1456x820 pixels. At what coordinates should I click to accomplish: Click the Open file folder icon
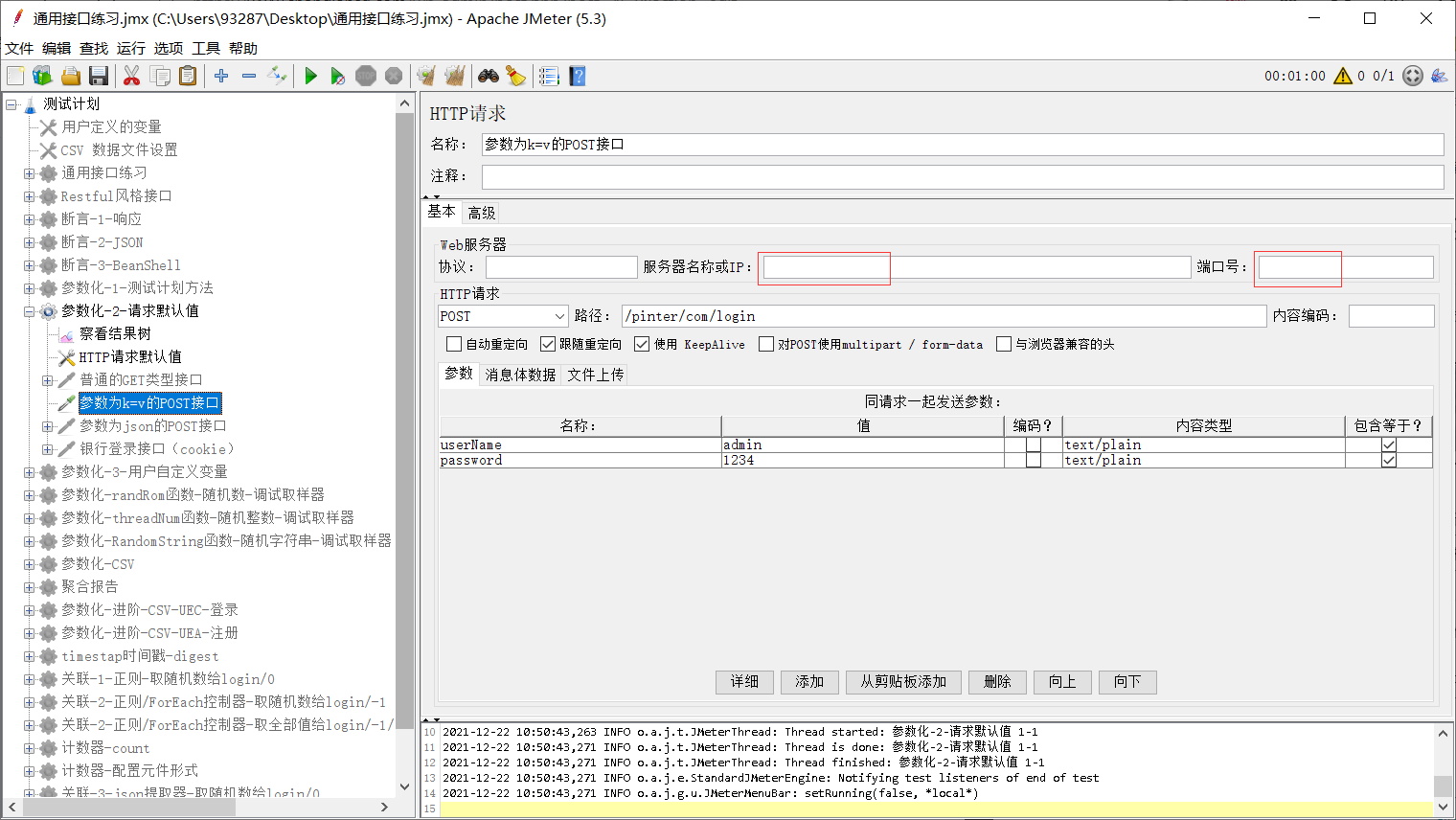point(70,76)
